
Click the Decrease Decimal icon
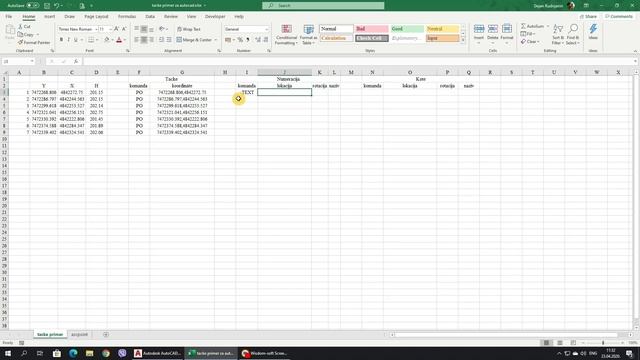[x=266, y=40]
